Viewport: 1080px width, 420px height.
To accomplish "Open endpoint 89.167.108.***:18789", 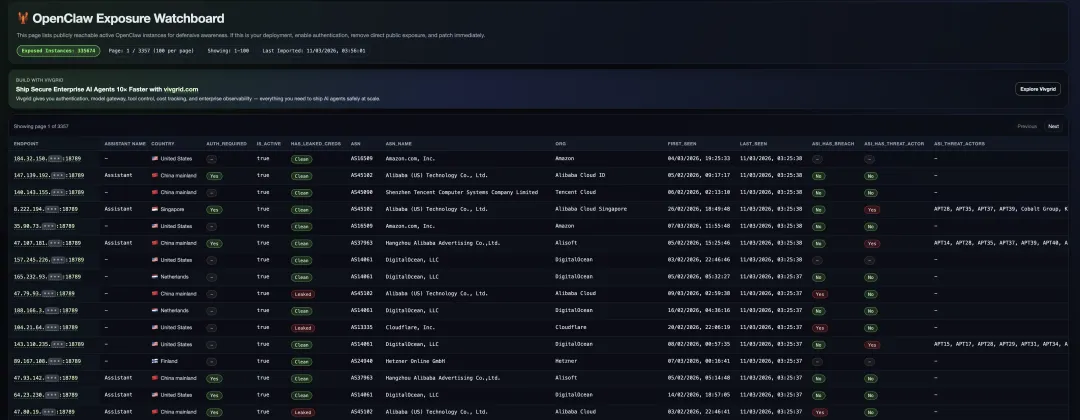I will [x=49, y=361].
